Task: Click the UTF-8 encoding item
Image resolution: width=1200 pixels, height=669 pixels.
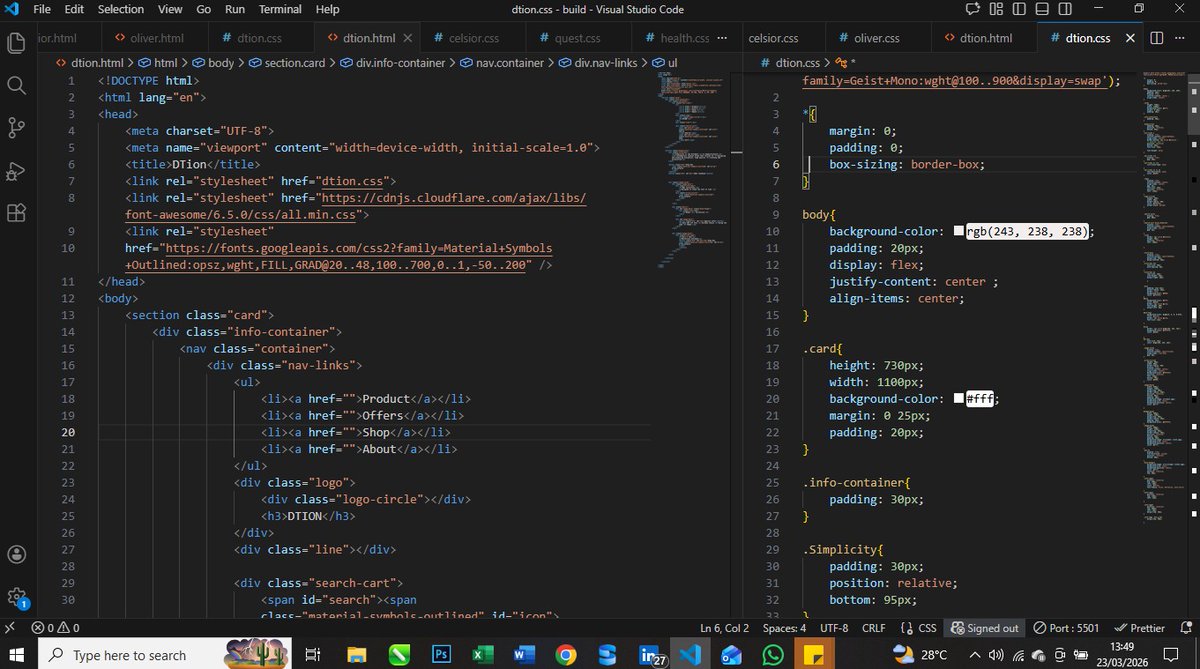Action: 834,628
